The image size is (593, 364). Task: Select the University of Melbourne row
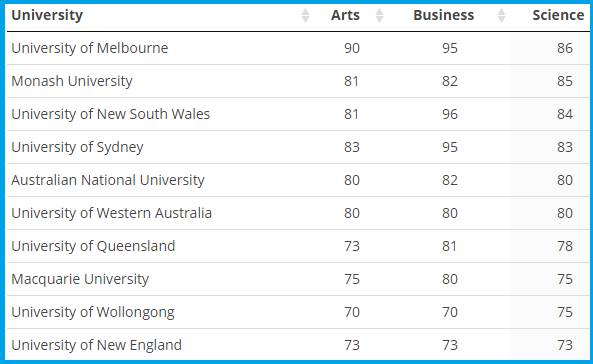pyautogui.click(x=298, y=48)
